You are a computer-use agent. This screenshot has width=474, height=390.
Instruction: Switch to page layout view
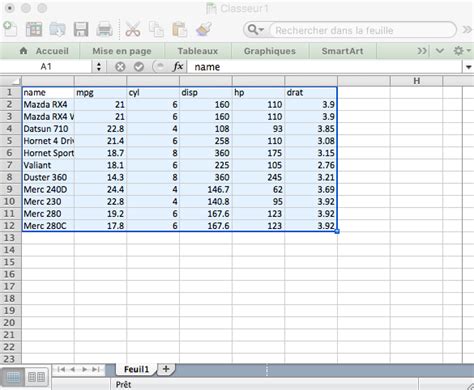click(37, 377)
